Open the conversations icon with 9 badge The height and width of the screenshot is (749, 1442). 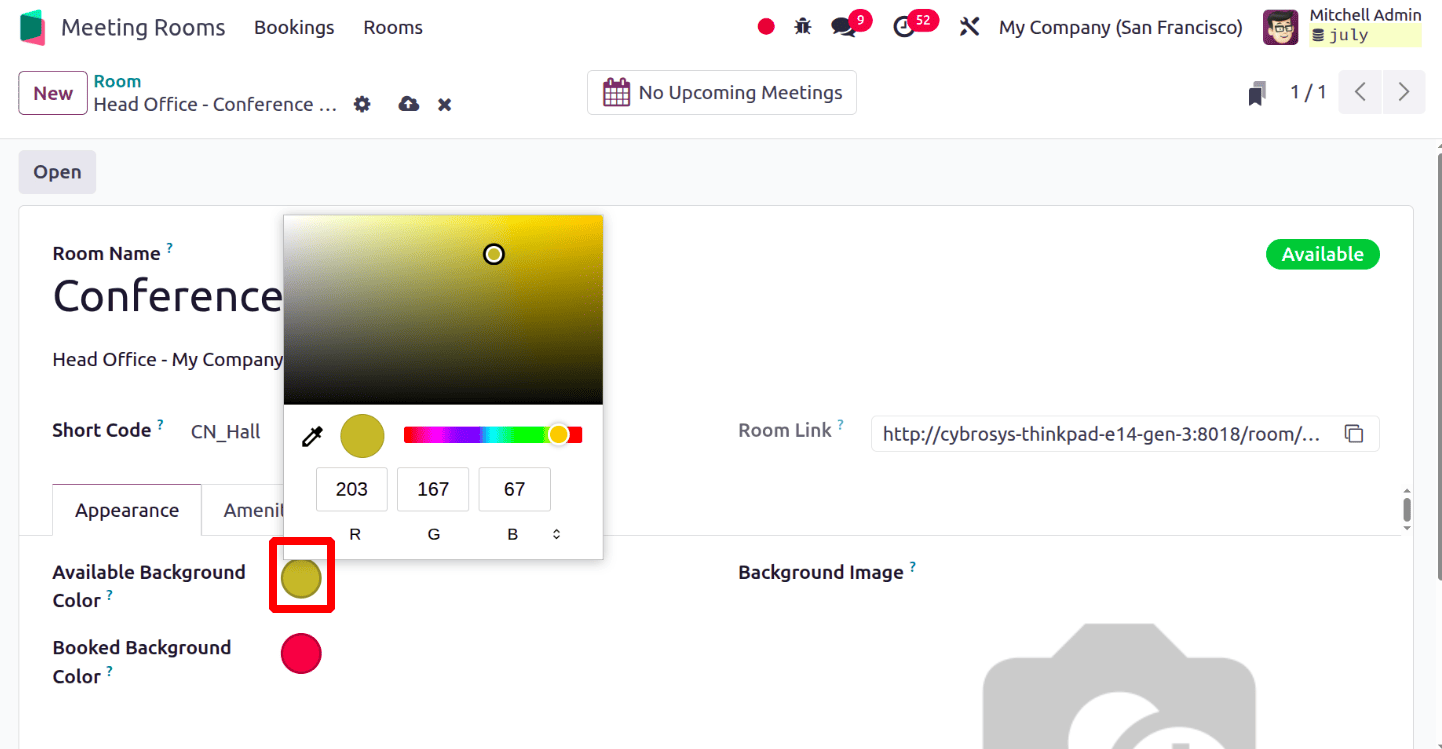pyautogui.click(x=844, y=27)
